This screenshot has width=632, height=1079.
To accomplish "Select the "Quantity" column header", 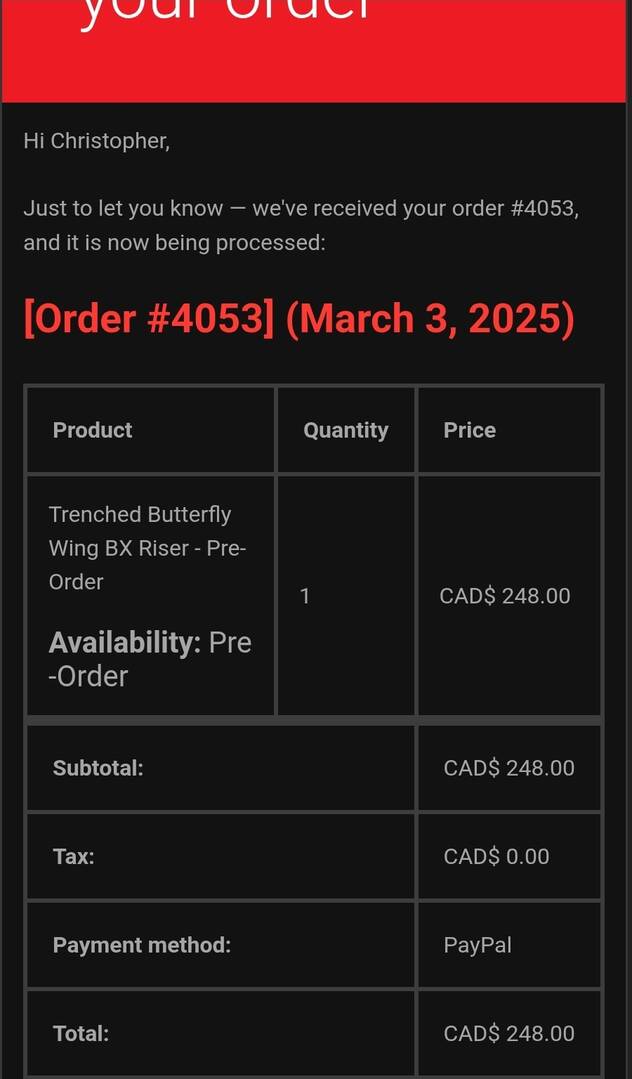I will coord(345,430).
